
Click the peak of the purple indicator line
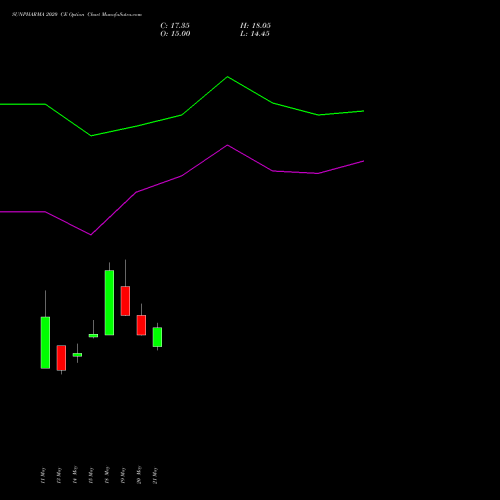pyautogui.click(x=228, y=145)
